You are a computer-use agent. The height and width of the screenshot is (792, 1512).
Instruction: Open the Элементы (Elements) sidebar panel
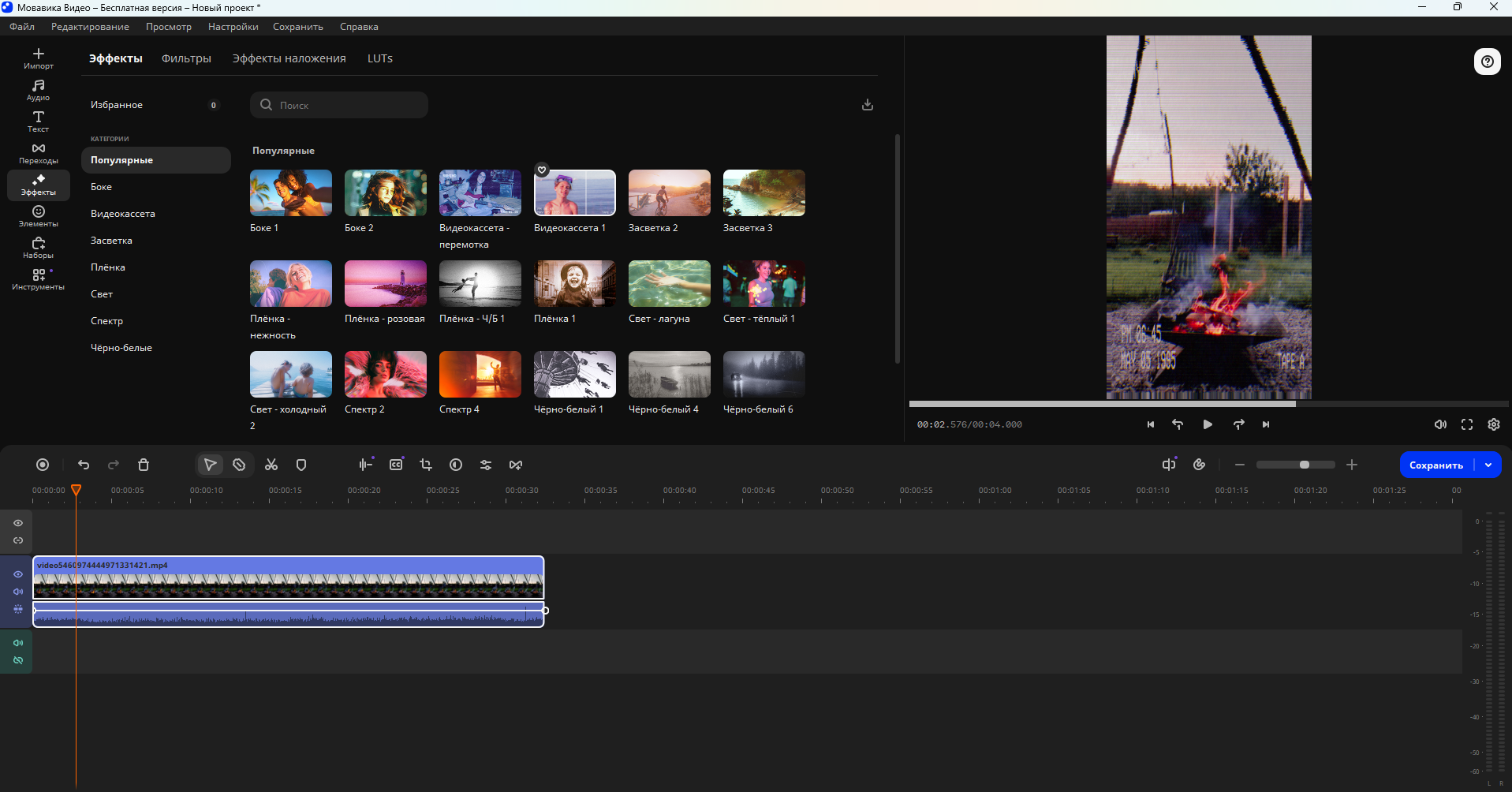pos(38,216)
